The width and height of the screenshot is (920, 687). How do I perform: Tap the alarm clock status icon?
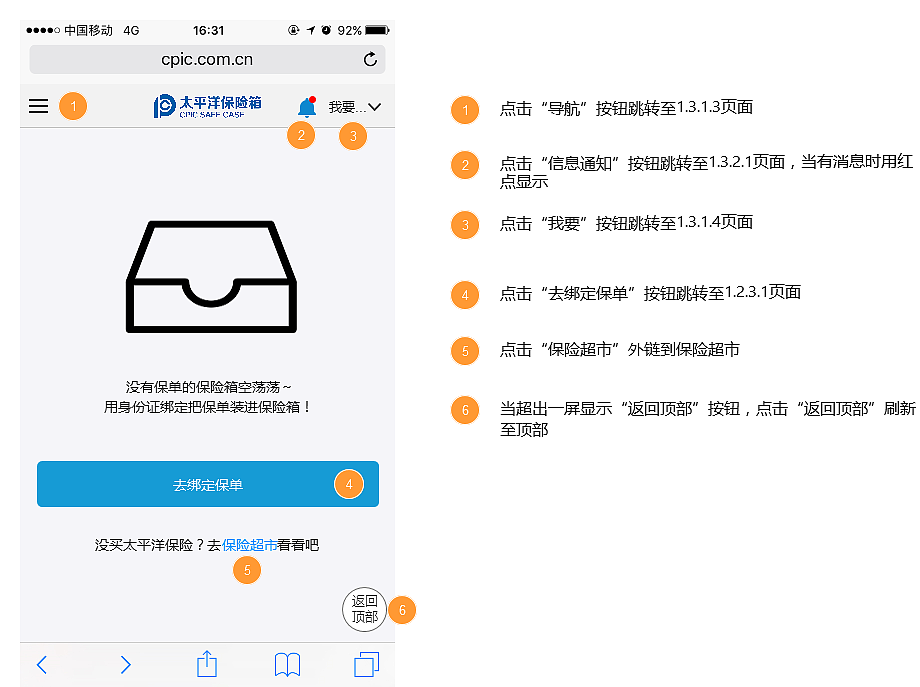click(326, 30)
